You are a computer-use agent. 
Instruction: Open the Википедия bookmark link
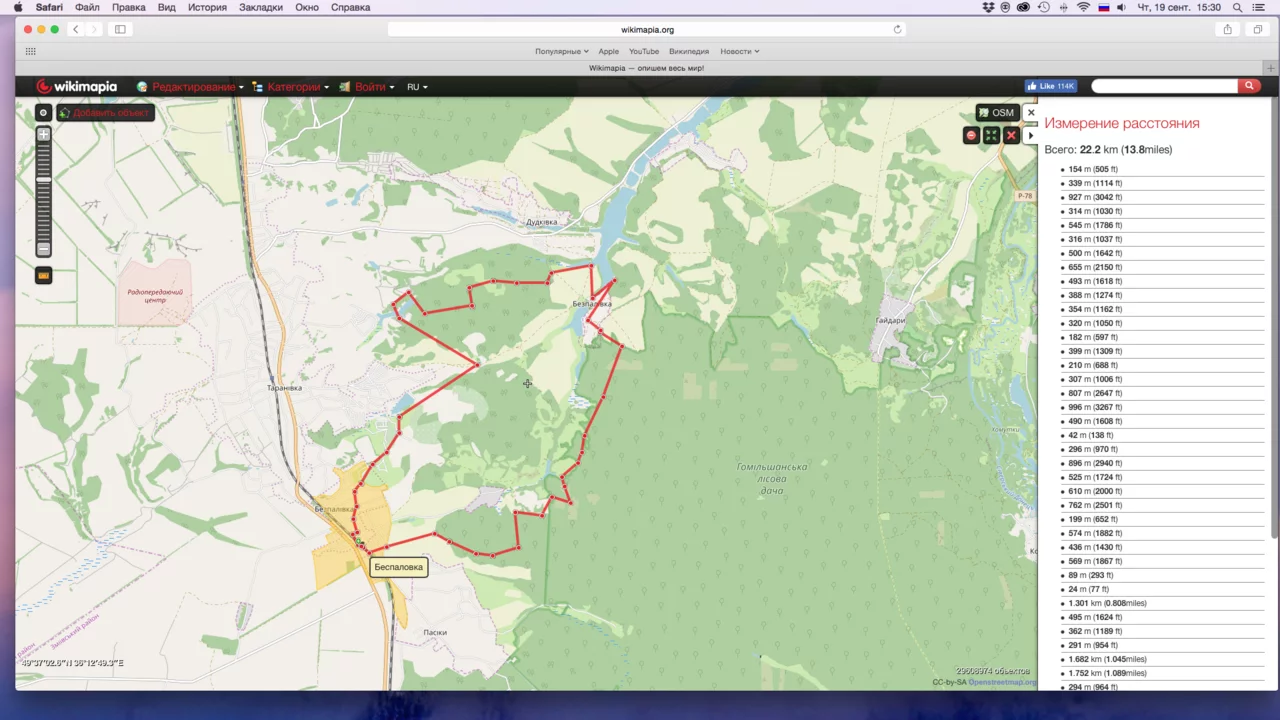point(689,51)
